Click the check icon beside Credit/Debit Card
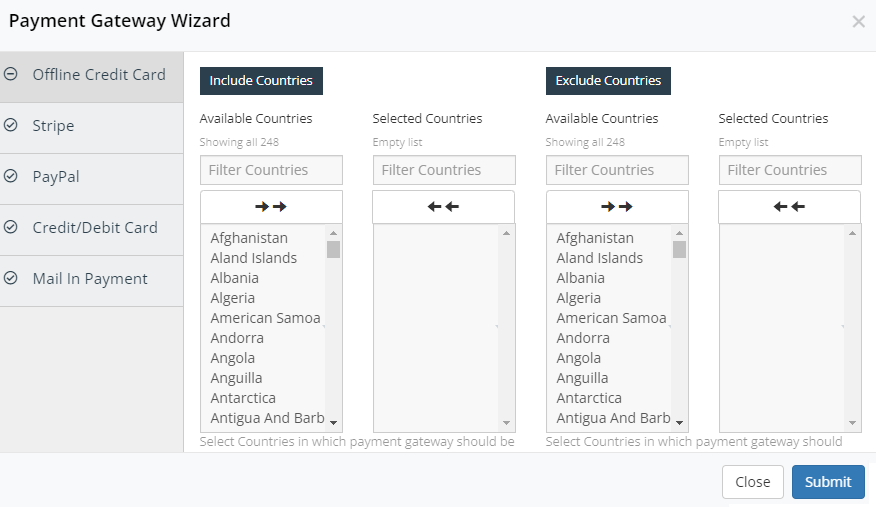876x507 pixels. pos(11,228)
